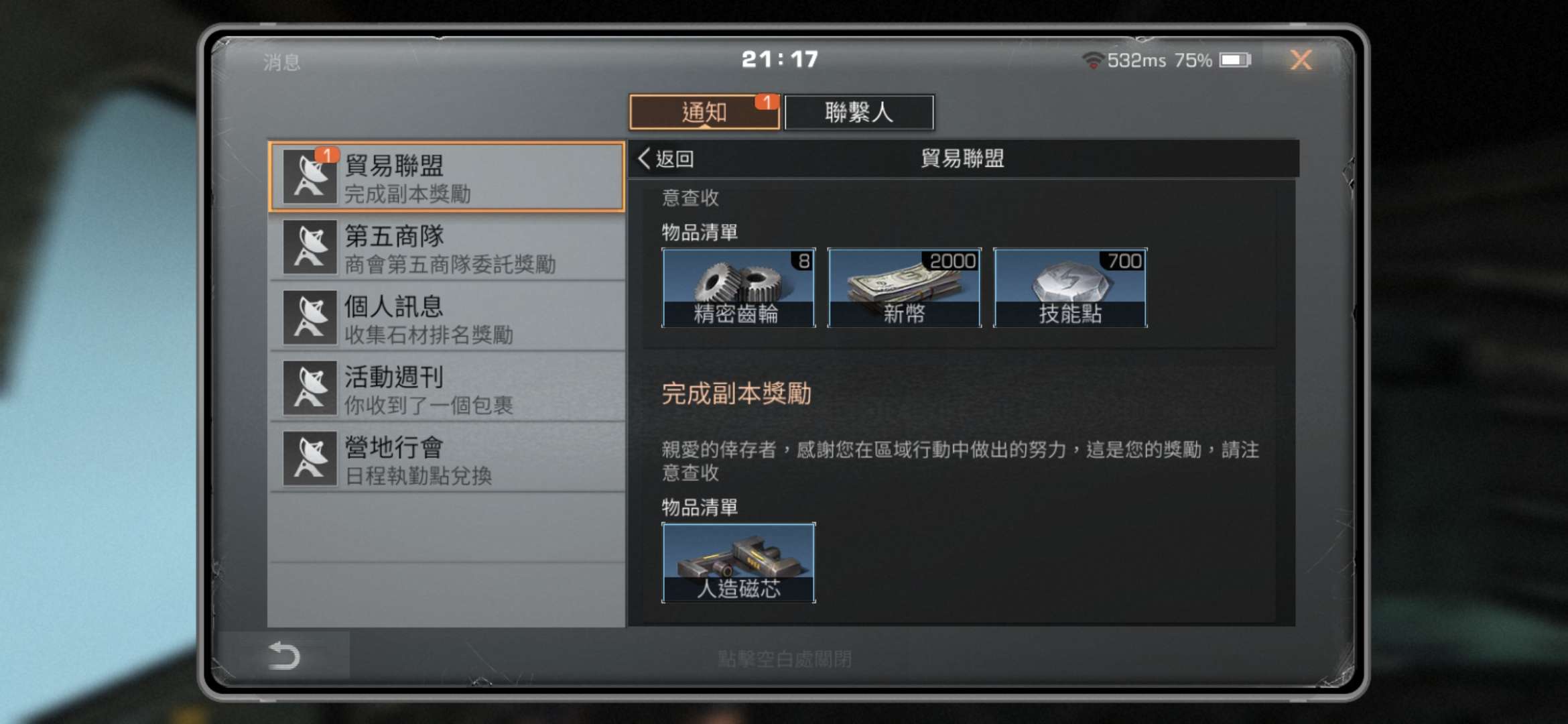1568x724 pixels.
Task: Select the 新幣 cash reward item
Action: 904,288
